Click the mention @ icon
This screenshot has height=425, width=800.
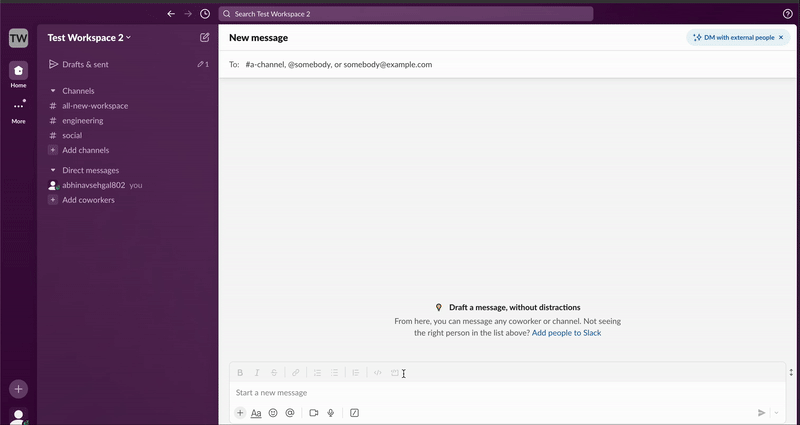[290, 413]
